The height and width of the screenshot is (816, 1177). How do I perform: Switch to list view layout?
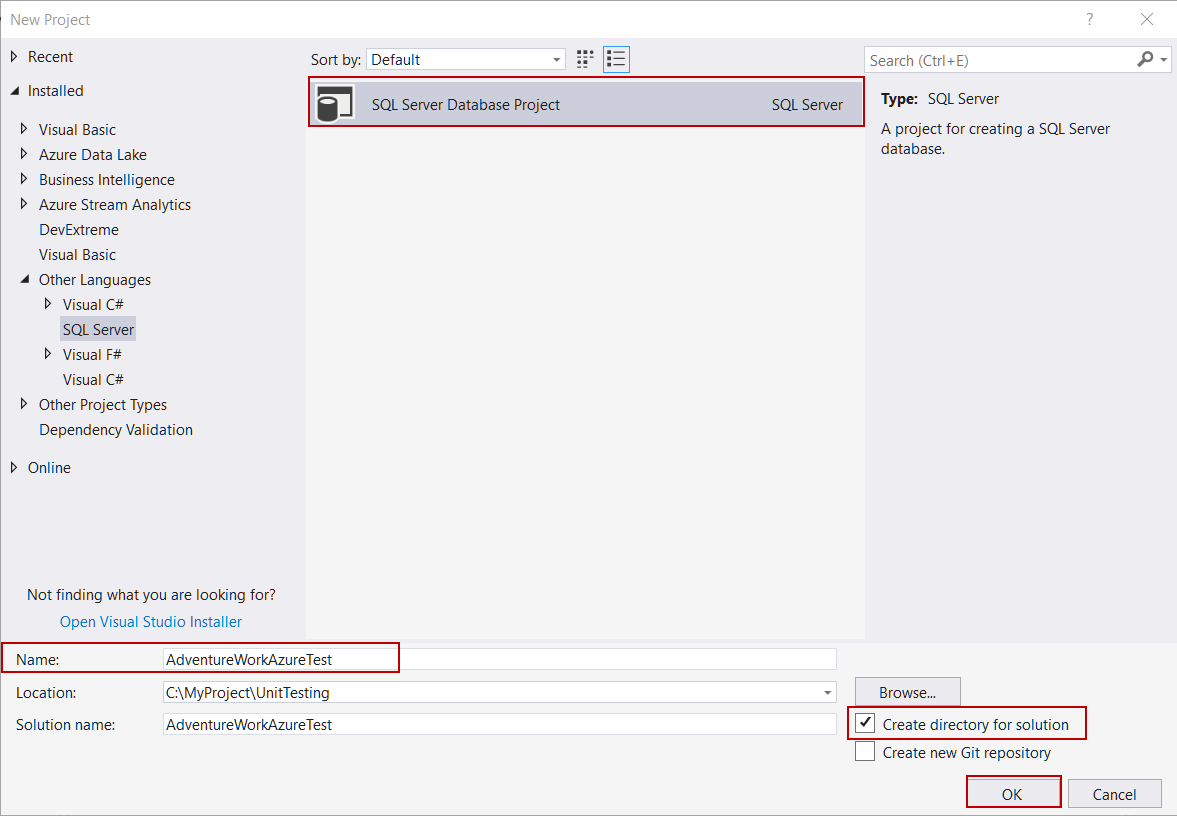[616, 58]
